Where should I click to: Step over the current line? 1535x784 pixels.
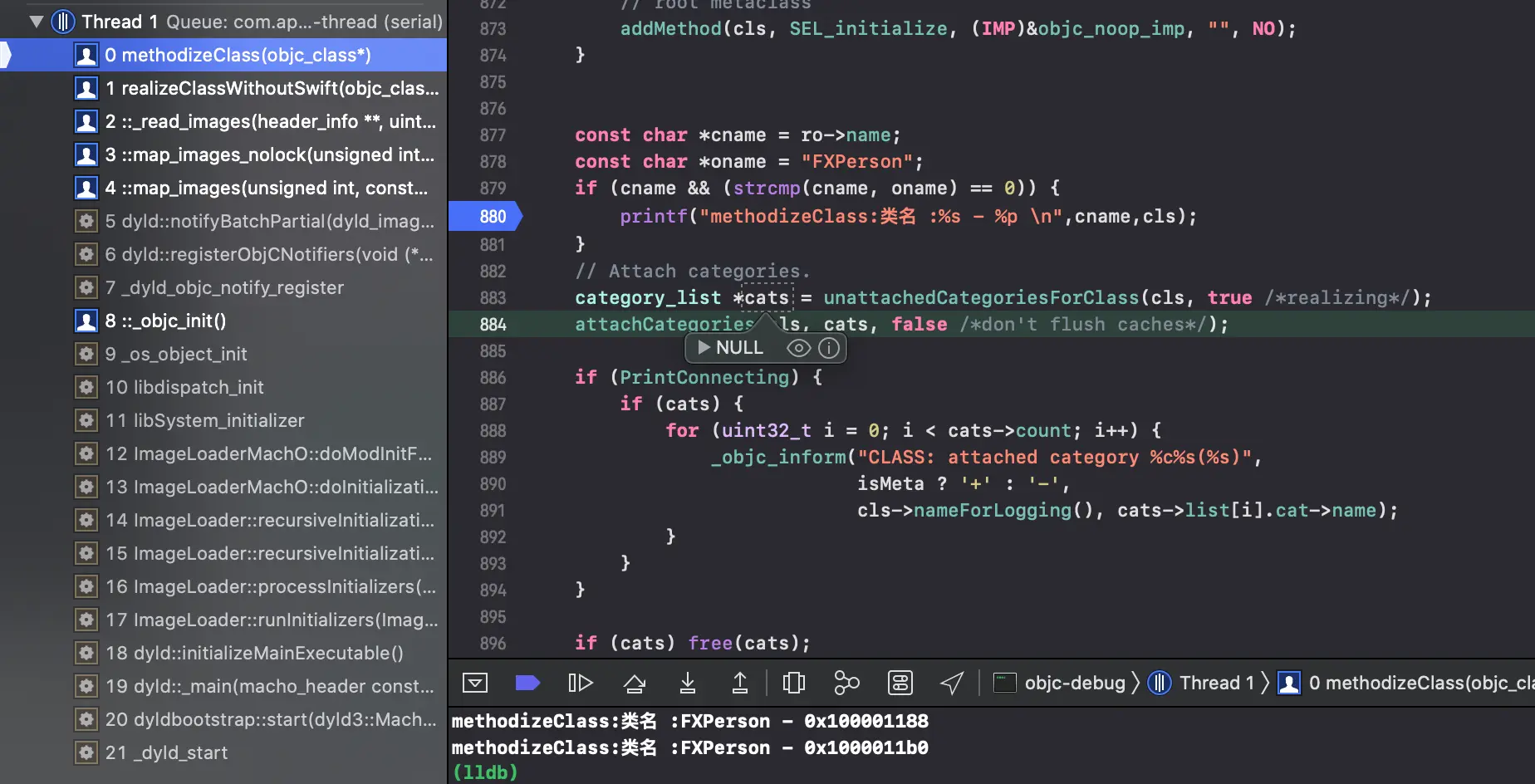pyautogui.click(x=635, y=683)
